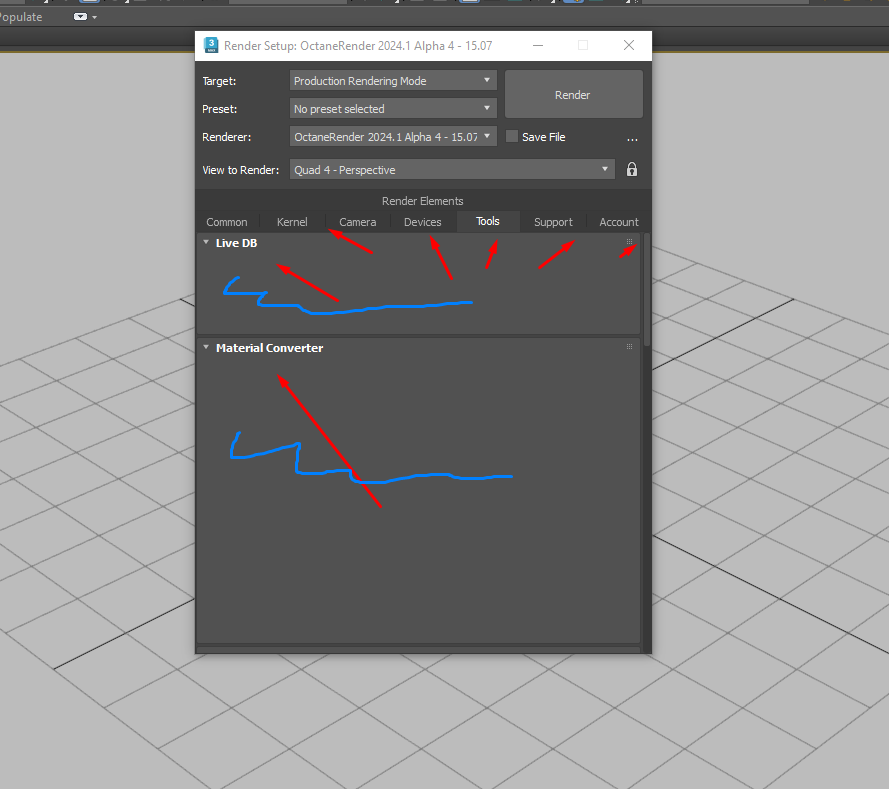Switch to the Camera tab

tap(358, 222)
